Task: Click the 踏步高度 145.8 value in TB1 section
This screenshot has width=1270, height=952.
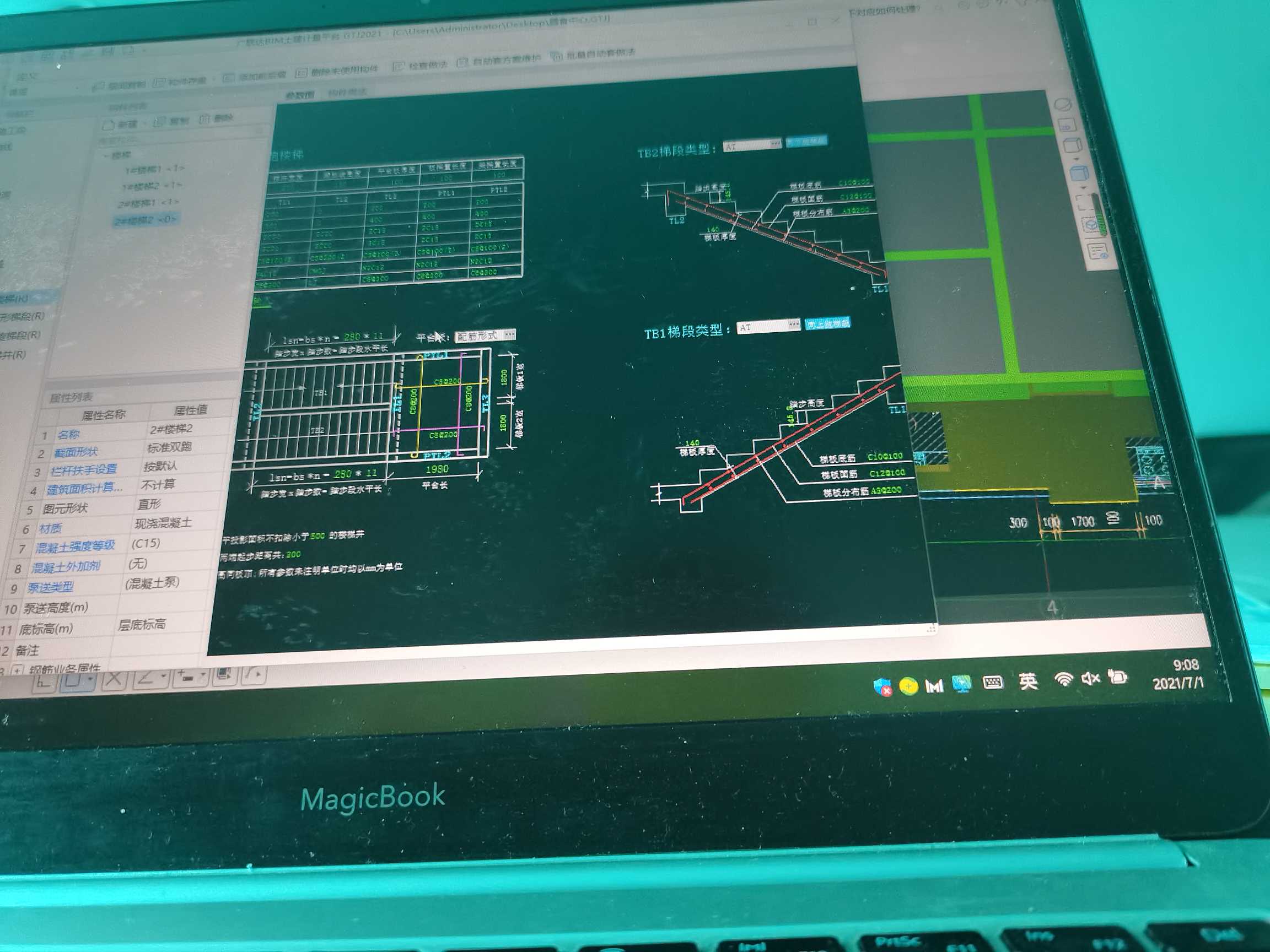Action: click(x=790, y=417)
